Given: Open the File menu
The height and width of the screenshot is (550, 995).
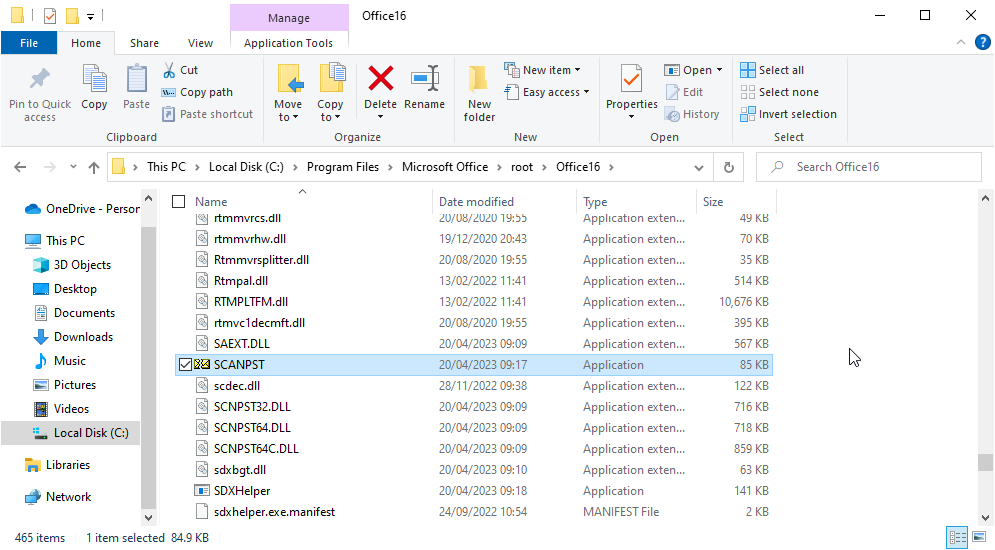Looking at the screenshot, I should click(29, 43).
